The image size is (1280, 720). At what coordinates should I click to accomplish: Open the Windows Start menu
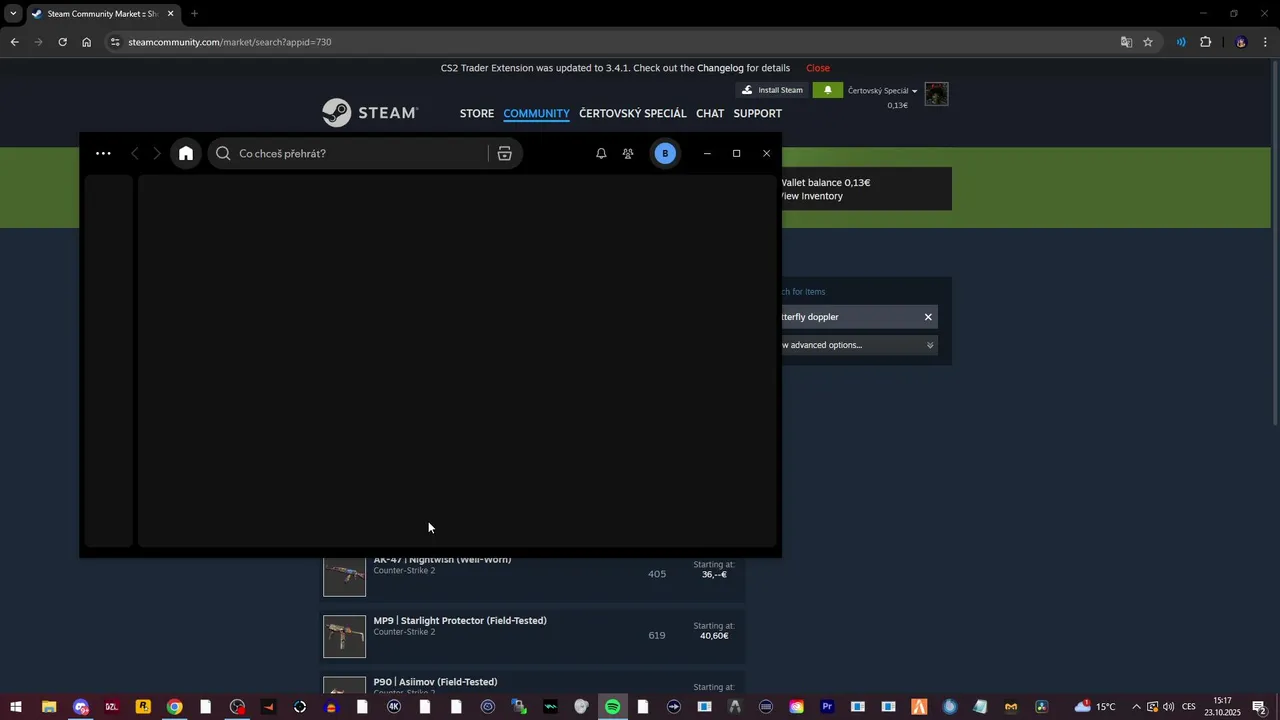(16, 707)
